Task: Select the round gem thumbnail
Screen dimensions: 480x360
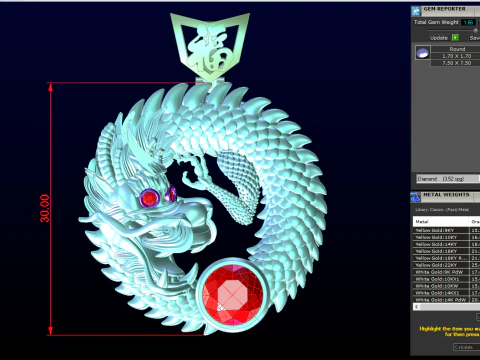Action: click(422, 53)
